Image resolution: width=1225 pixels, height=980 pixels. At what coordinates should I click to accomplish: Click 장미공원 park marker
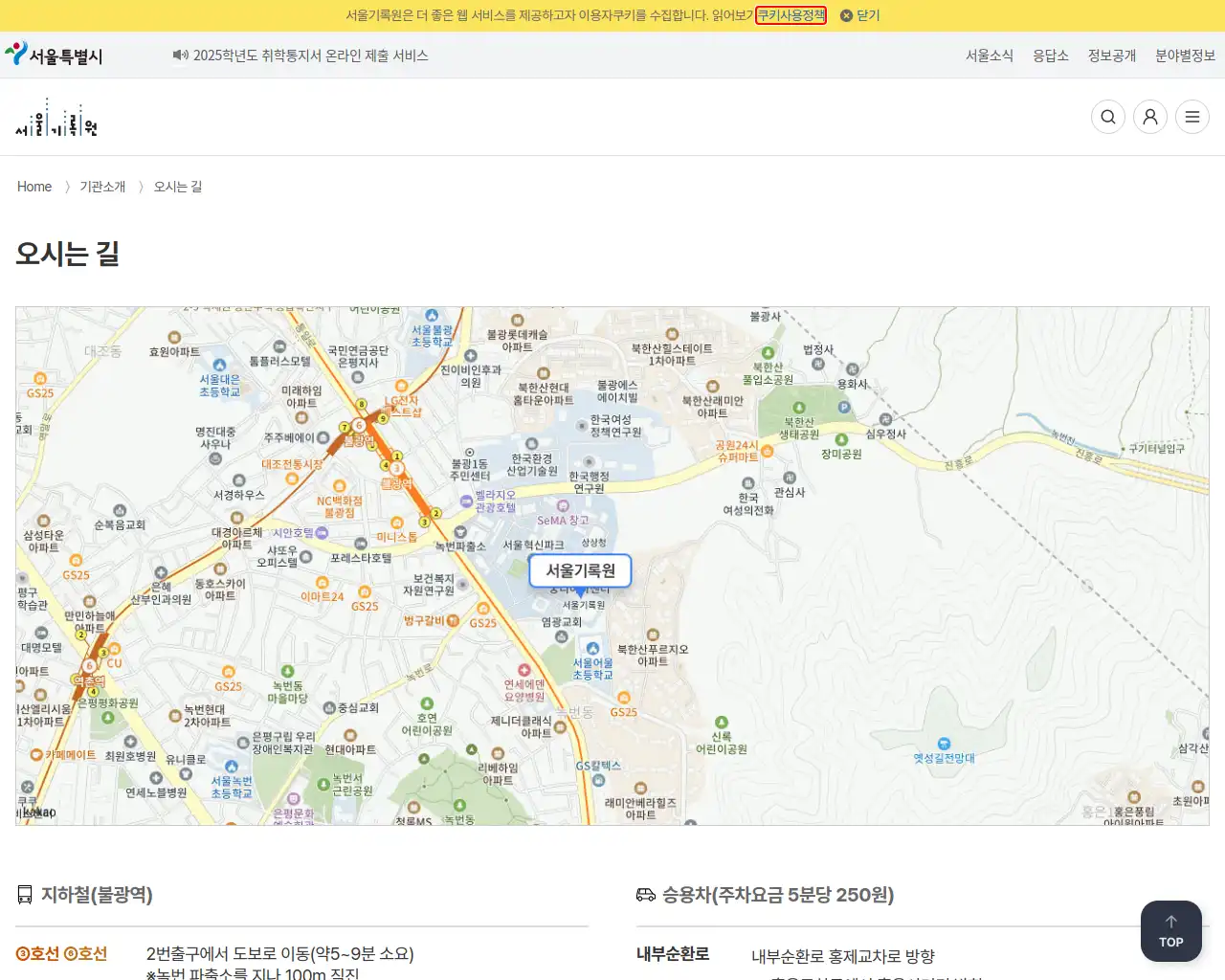[841, 447]
